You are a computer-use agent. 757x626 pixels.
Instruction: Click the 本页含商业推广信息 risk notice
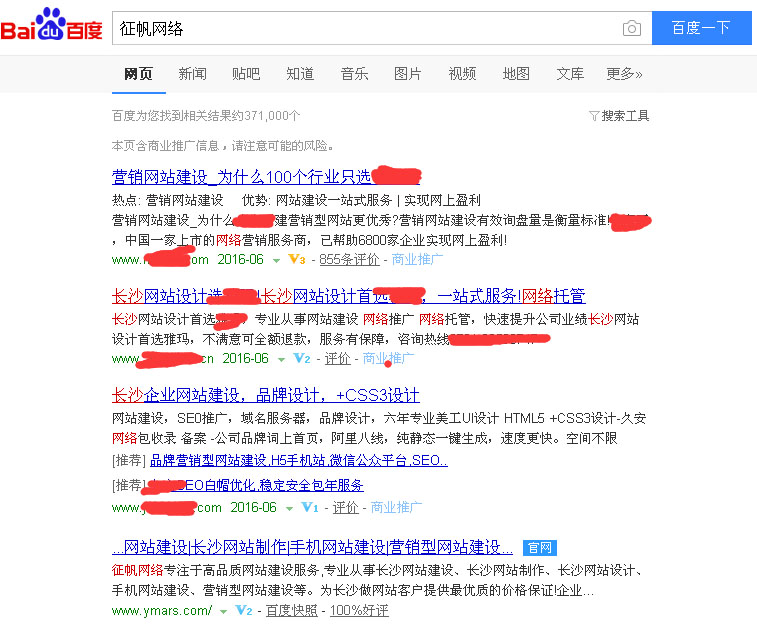point(223,146)
